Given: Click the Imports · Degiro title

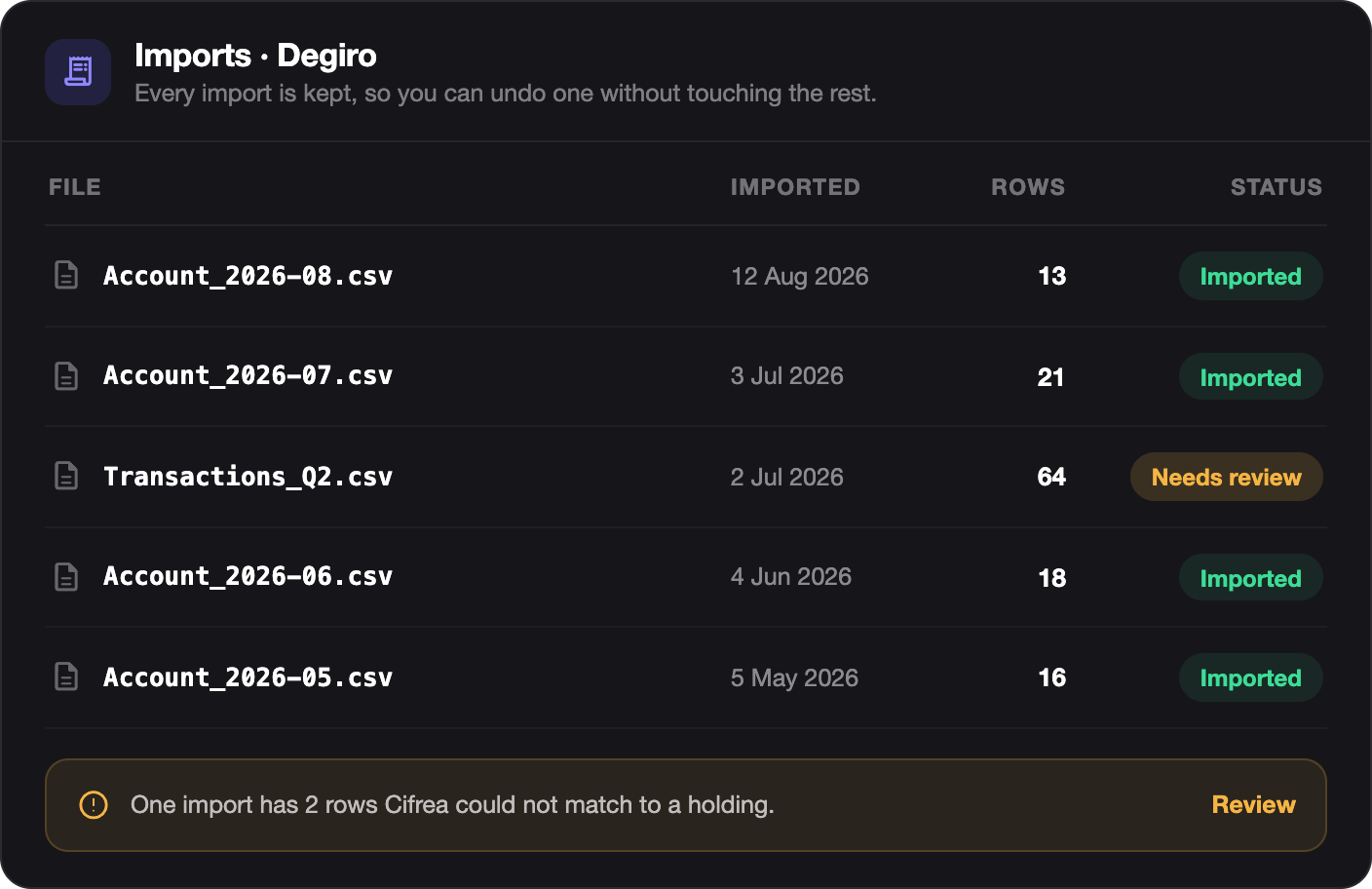Looking at the screenshot, I should pos(255,56).
